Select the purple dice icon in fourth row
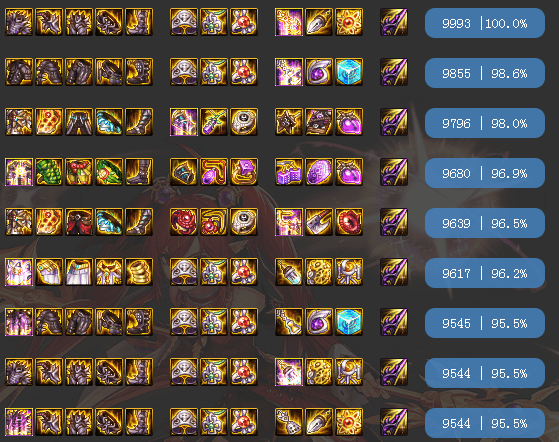 (x=289, y=172)
